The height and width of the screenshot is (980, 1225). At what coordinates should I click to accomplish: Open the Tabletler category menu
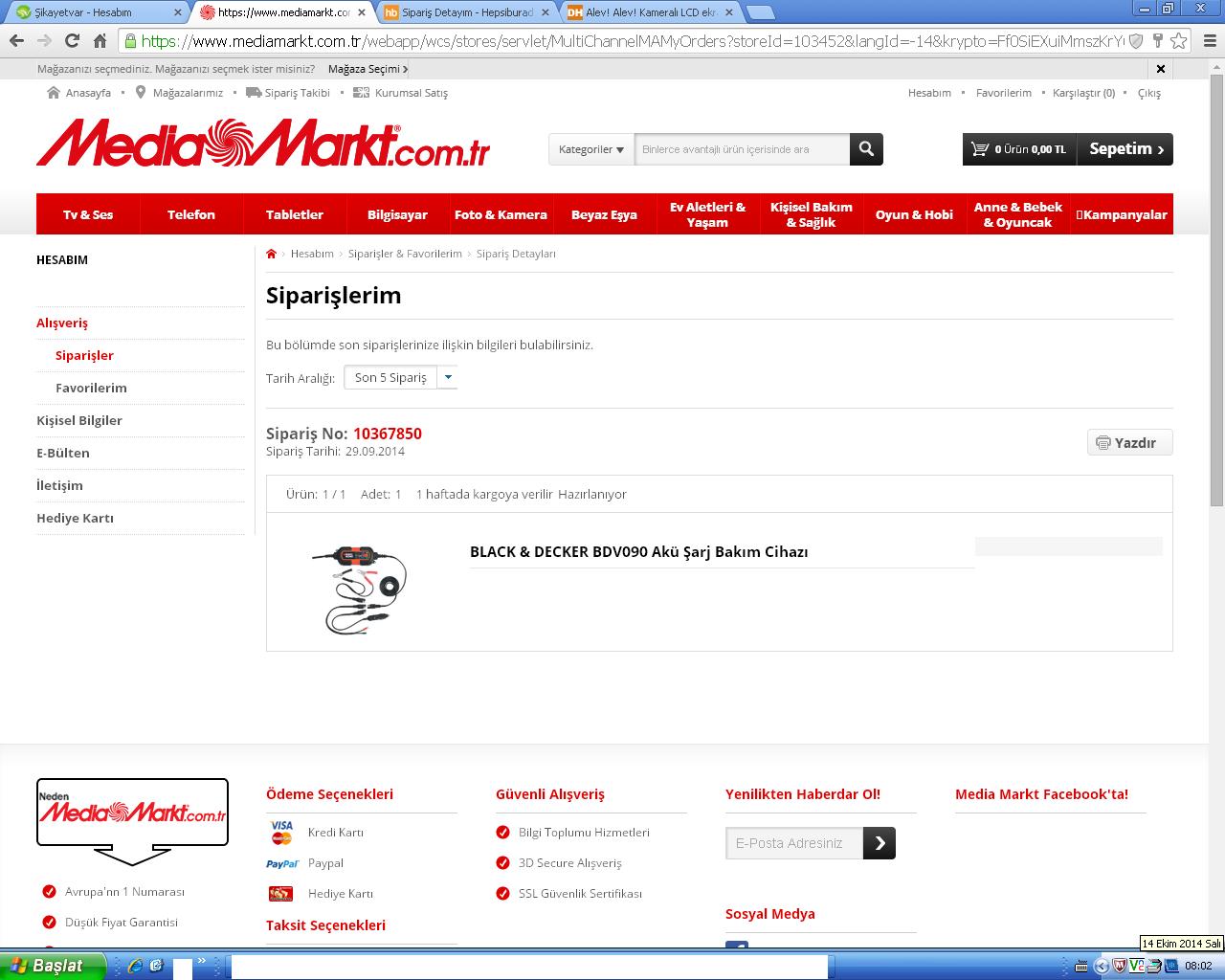point(295,214)
